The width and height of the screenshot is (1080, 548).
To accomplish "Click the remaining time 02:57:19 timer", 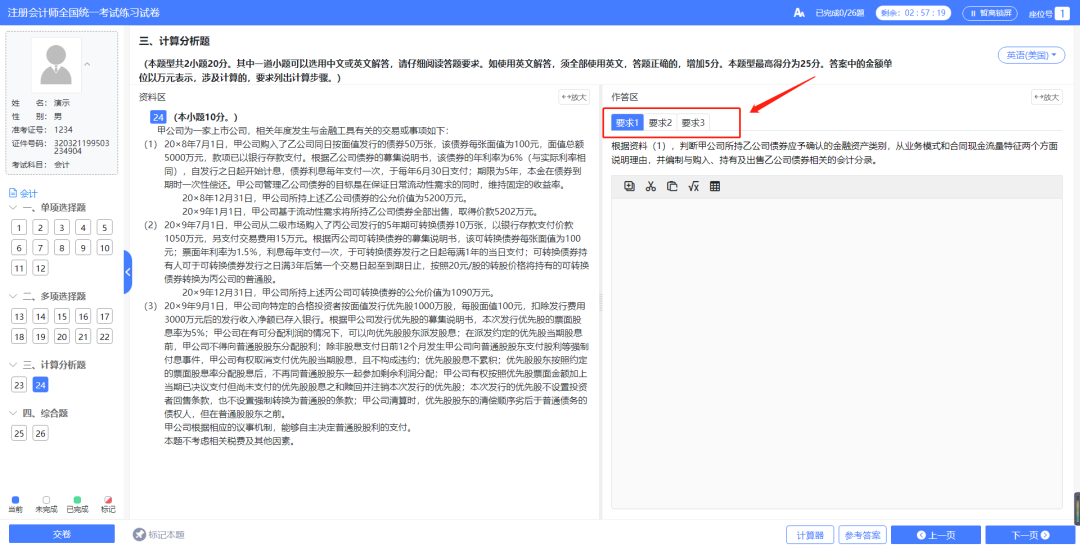I will coord(913,13).
